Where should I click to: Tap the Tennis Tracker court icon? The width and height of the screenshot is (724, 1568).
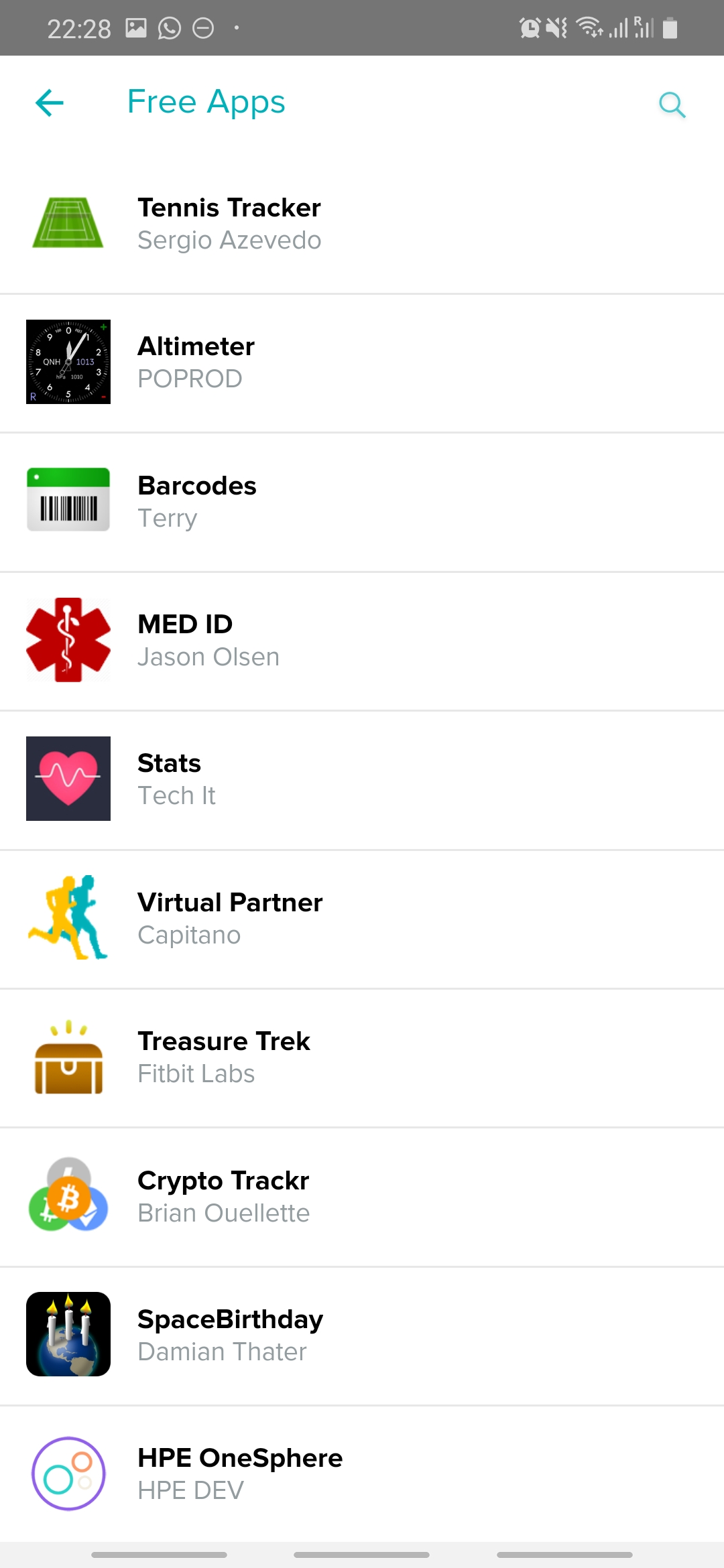[x=68, y=223]
